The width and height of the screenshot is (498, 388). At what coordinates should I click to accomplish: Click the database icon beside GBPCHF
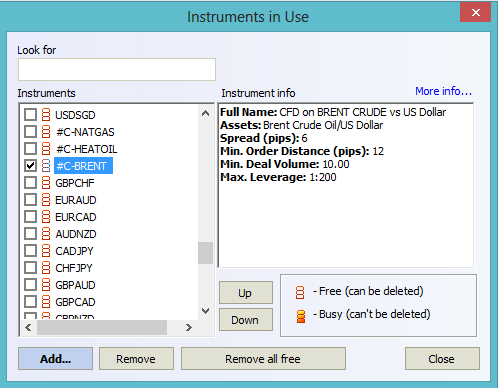46,183
